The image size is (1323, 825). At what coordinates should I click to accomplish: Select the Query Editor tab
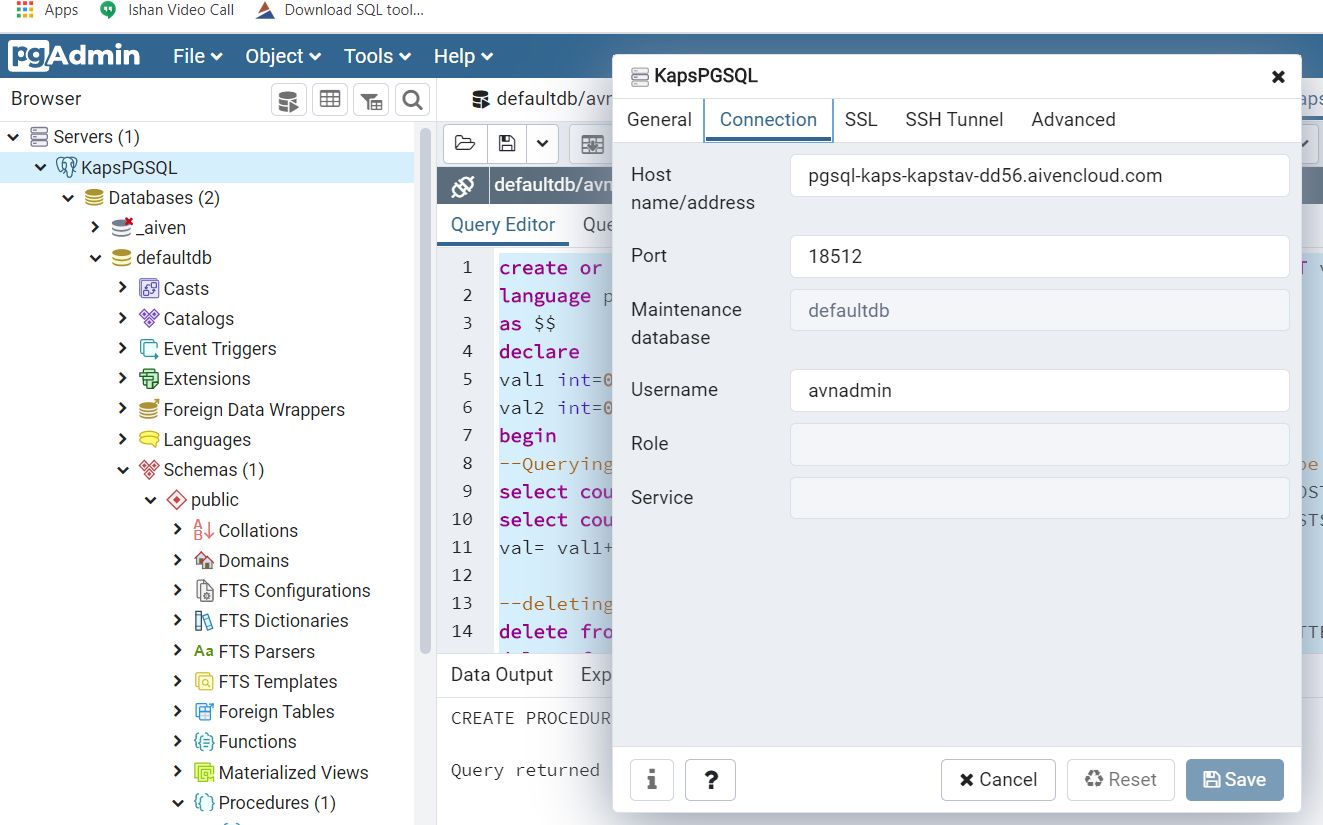503,225
